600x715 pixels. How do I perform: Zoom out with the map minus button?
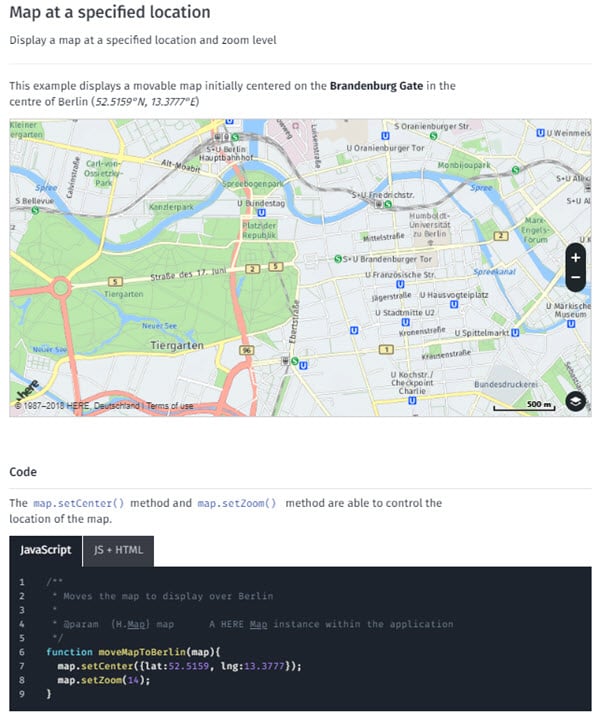575,276
